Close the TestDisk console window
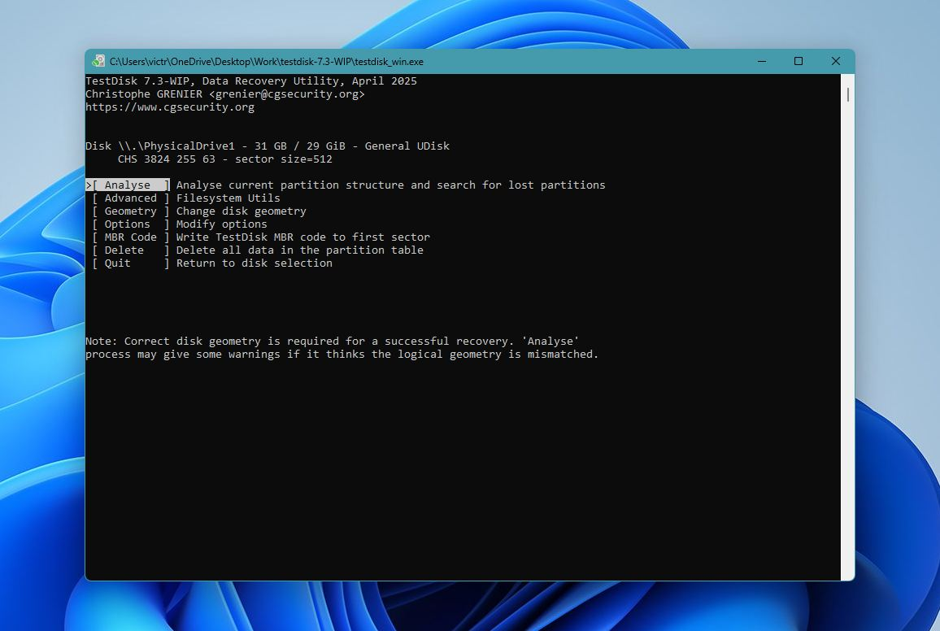Image resolution: width=940 pixels, height=631 pixels. [x=836, y=61]
